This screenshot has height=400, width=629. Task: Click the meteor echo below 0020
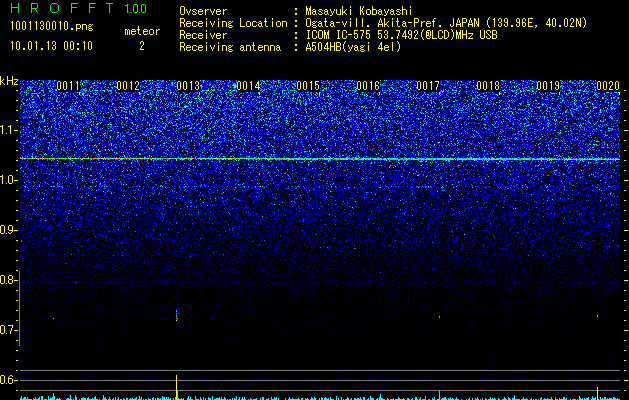point(597,316)
